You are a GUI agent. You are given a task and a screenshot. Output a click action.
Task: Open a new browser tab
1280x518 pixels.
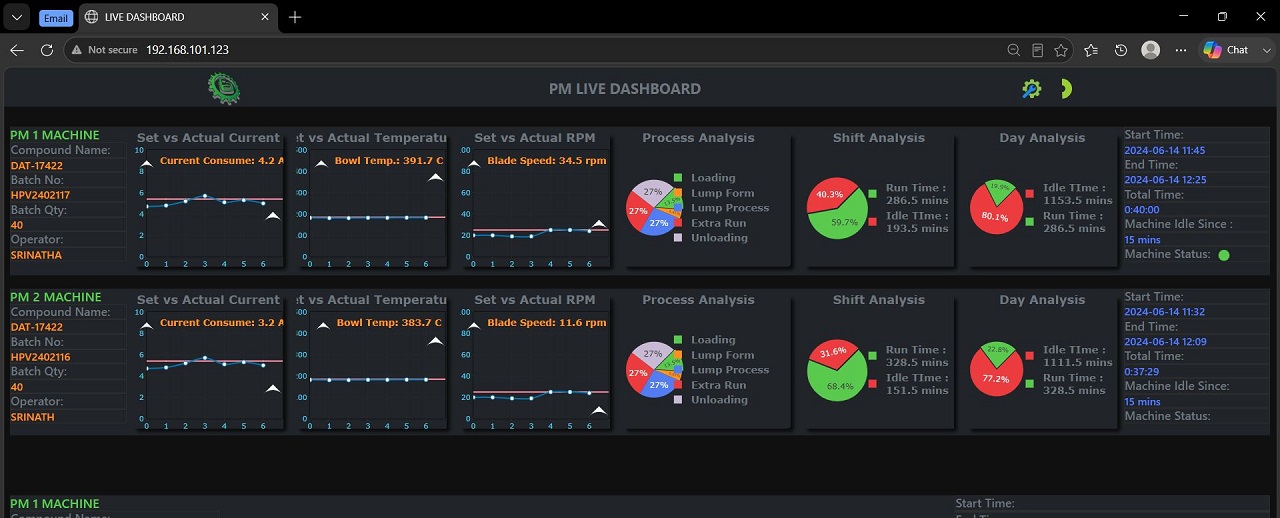295,17
